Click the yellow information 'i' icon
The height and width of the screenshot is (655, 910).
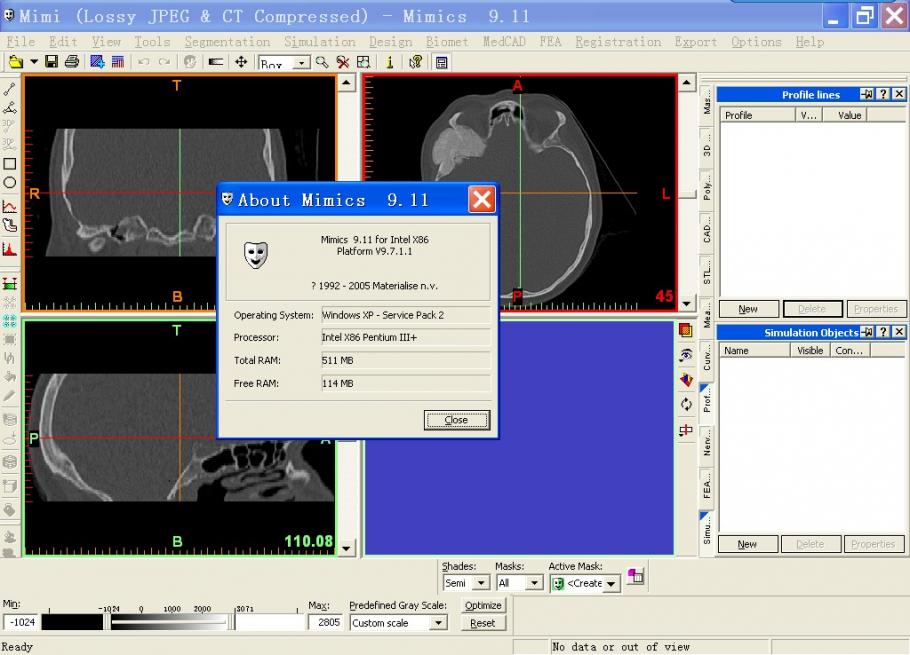pyautogui.click(x=390, y=63)
